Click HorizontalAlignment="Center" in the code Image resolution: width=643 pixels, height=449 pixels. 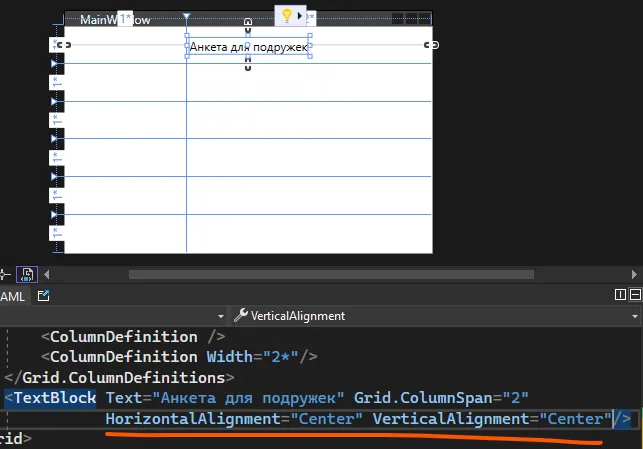[234, 419]
